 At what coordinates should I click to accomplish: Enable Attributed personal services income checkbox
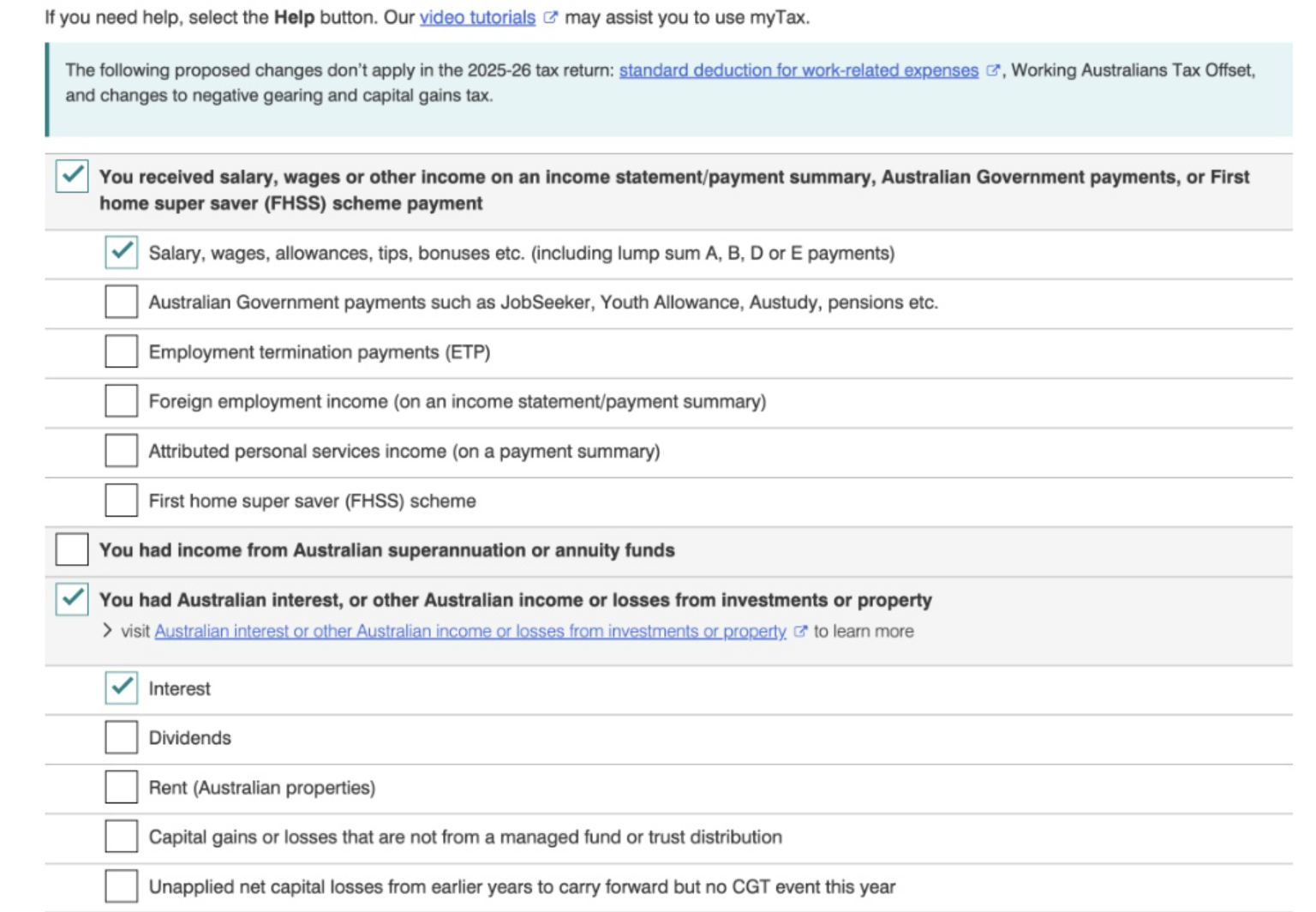point(122,451)
